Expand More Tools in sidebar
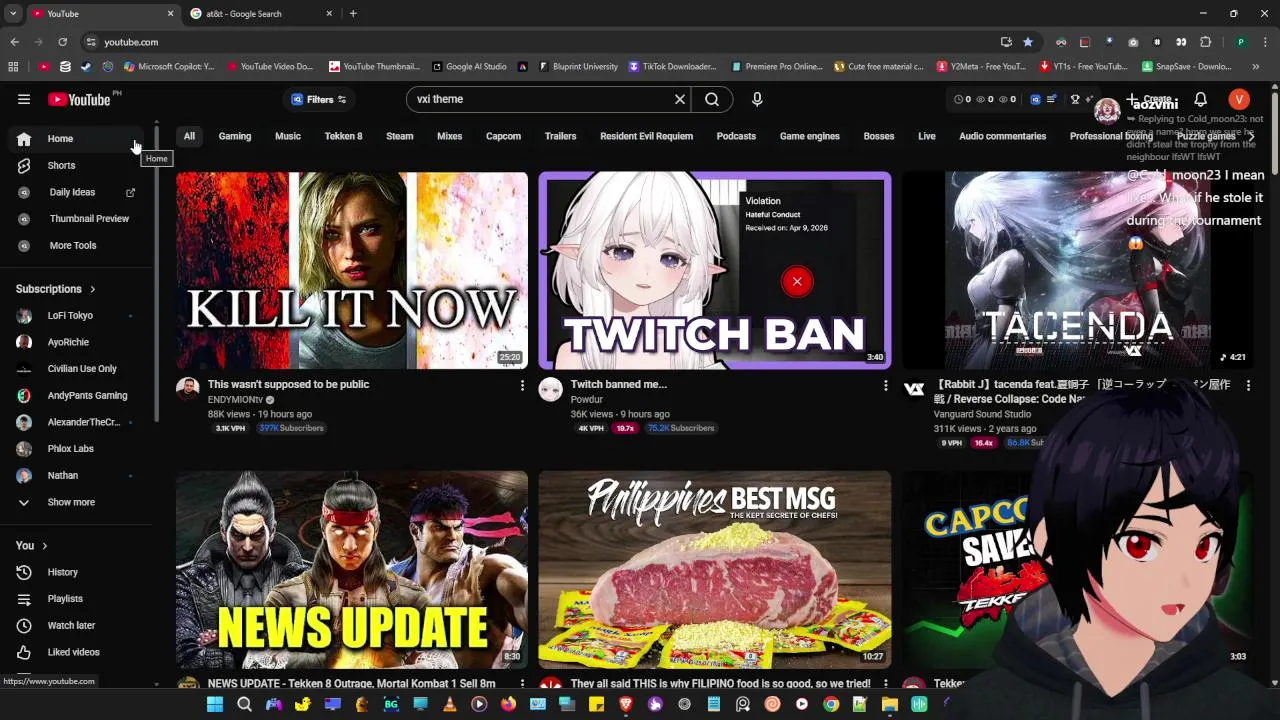Screen dimensions: 1280x720 pyautogui.click(x=75, y=245)
